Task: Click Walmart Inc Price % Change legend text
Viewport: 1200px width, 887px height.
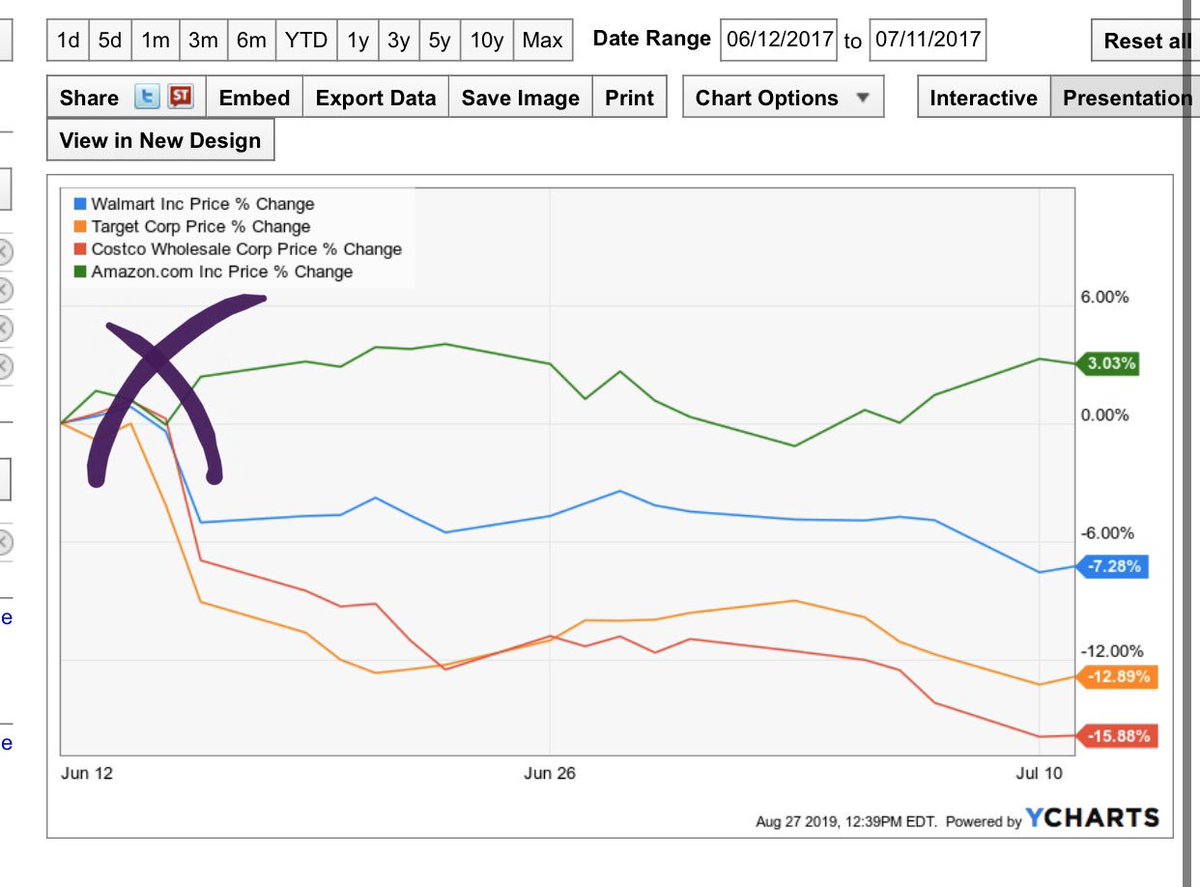Action: (x=203, y=204)
